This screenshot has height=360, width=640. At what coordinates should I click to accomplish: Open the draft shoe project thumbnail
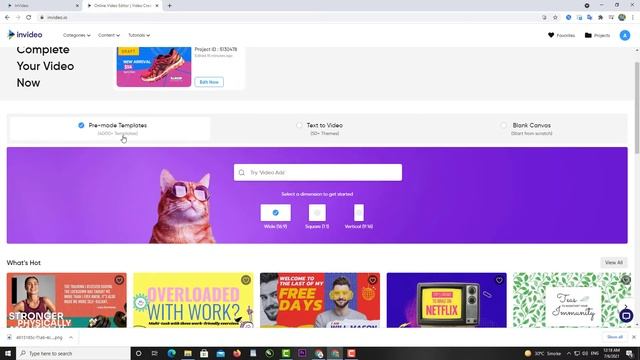[x=154, y=67]
